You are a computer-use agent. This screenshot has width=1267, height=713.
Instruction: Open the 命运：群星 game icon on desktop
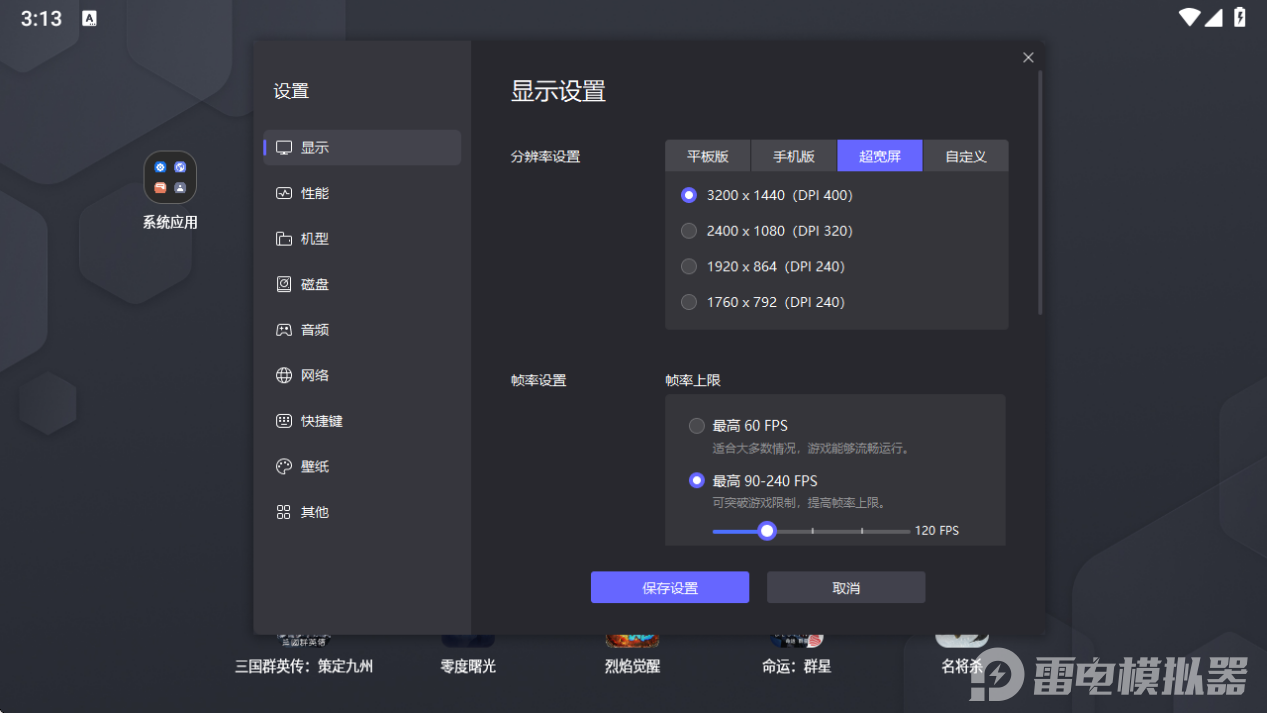tap(796, 639)
